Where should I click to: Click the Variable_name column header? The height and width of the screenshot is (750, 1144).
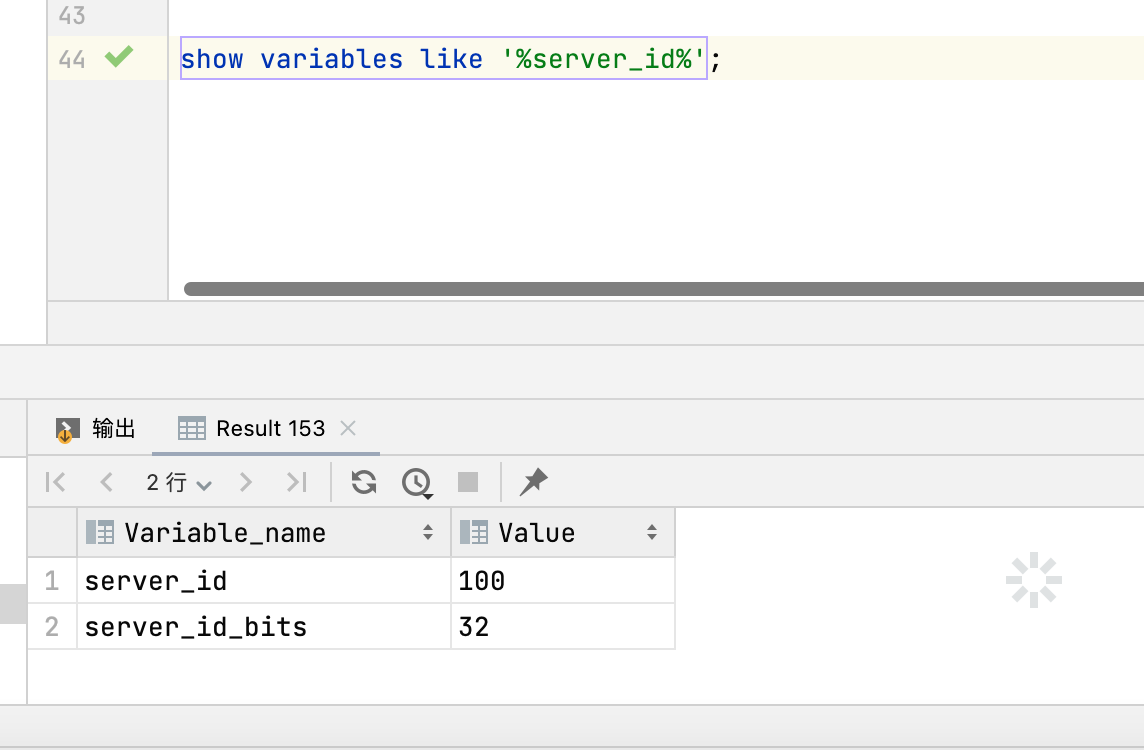[x=225, y=533]
